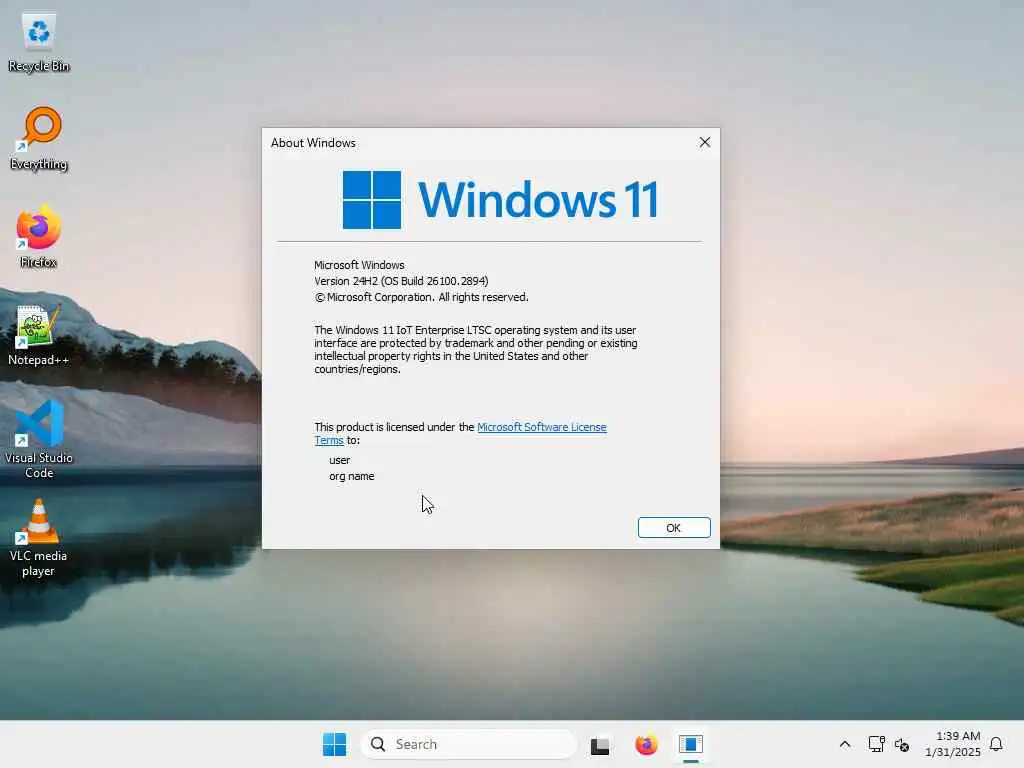Click the licensed 'user' name text
This screenshot has width=1024, height=768.
click(340, 460)
